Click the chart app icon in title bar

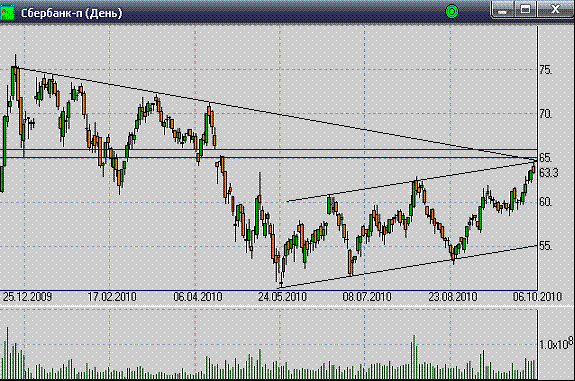[x=7, y=12]
